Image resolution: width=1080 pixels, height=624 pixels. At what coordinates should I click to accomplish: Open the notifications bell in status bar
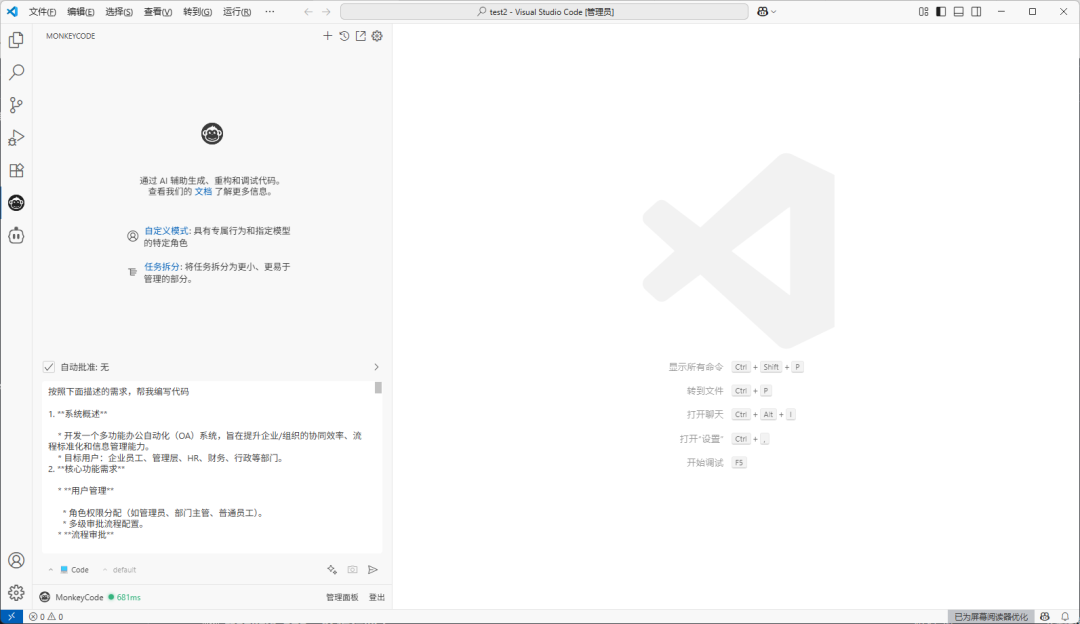click(1065, 616)
